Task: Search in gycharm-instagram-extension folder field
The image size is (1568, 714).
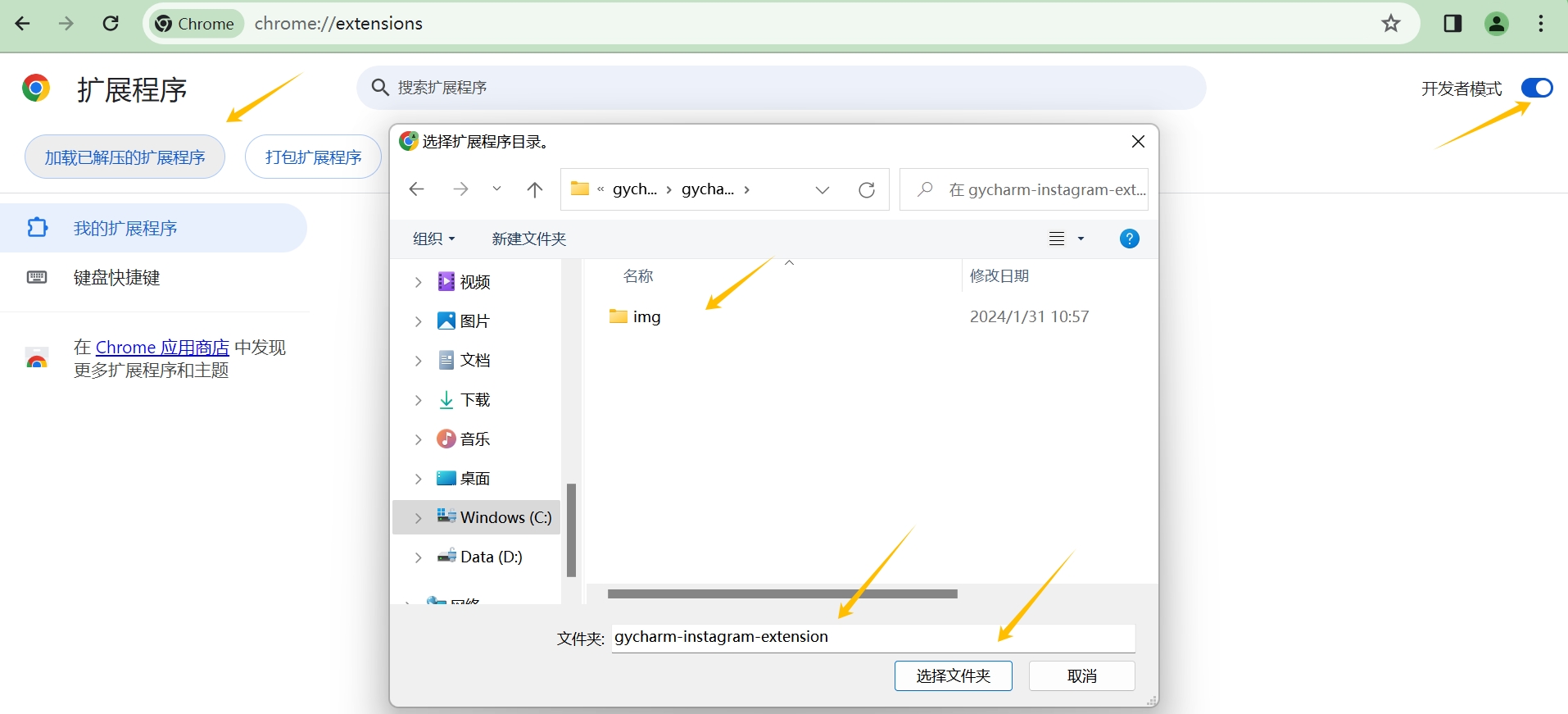Action: pos(1024,189)
